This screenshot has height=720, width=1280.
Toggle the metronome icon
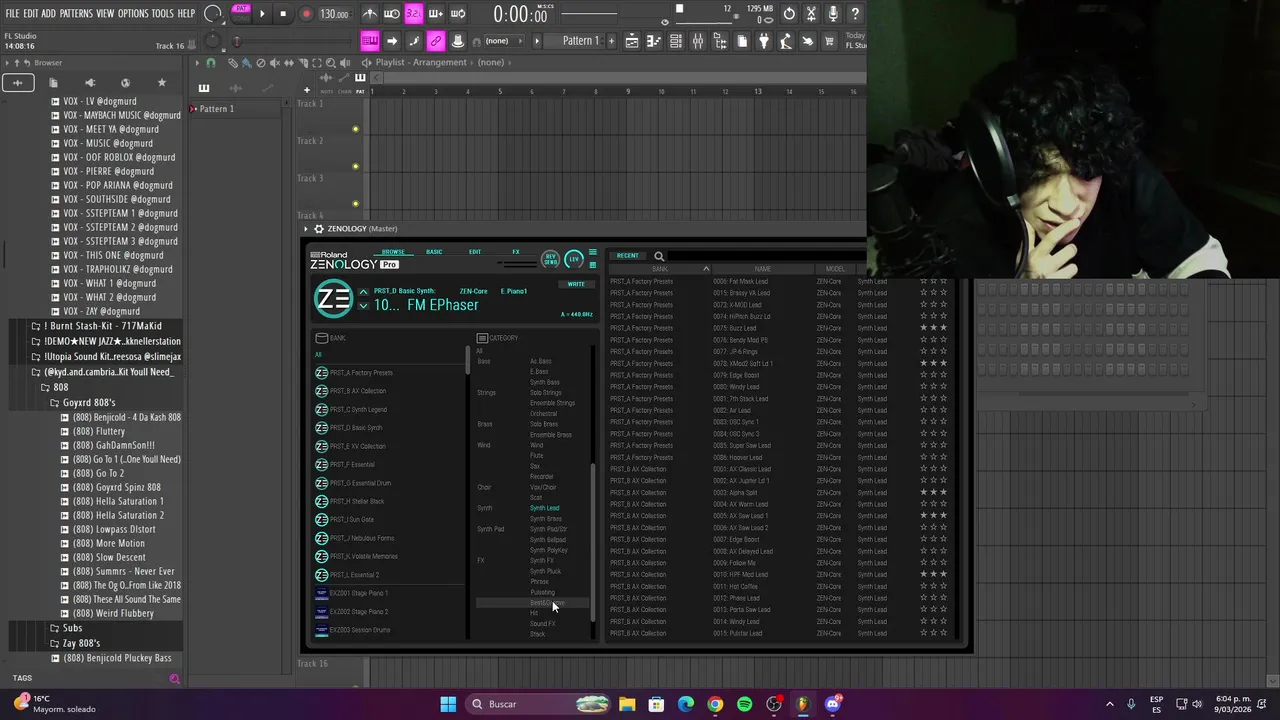pyautogui.click(x=370, y=14)
